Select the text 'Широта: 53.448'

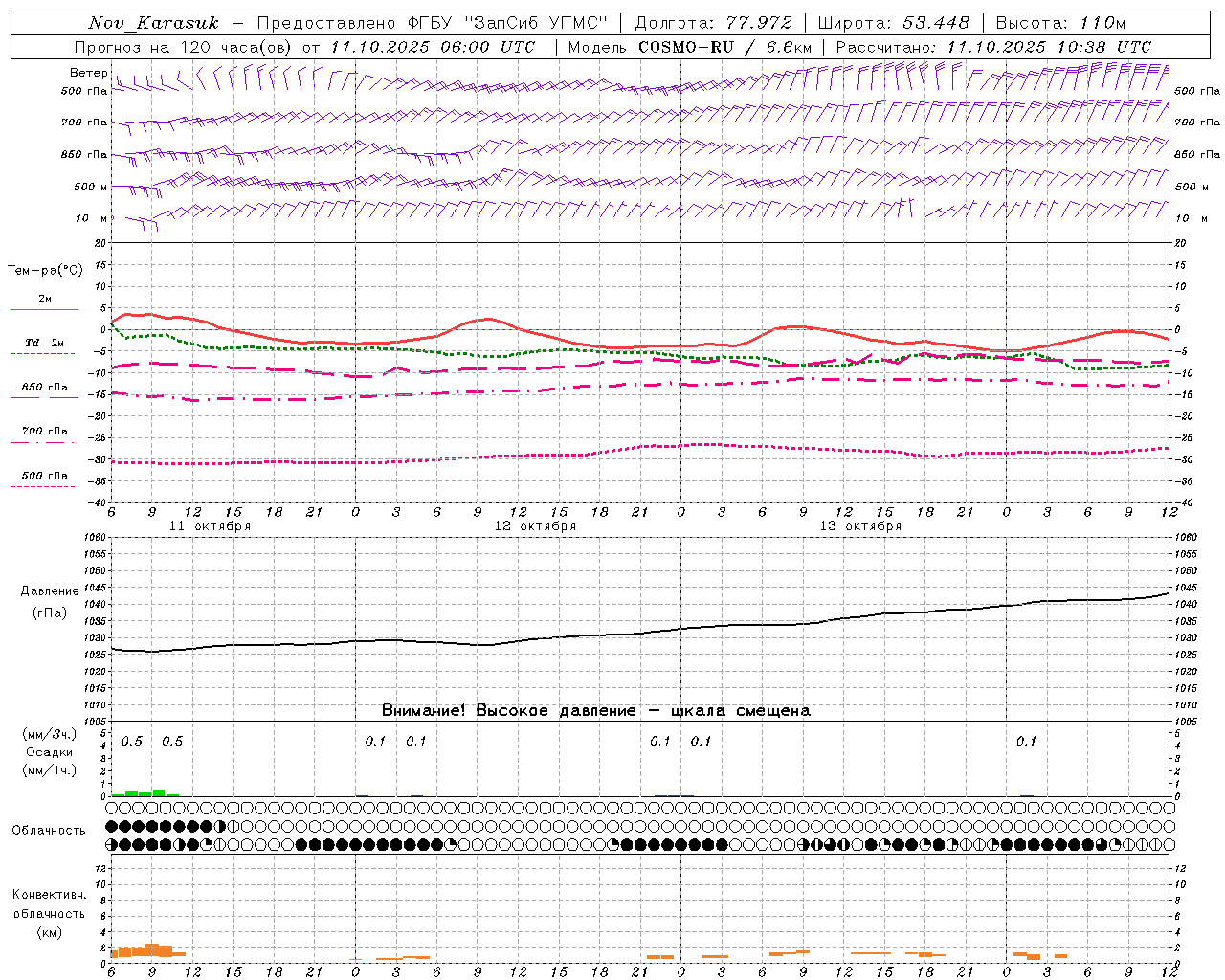pyautogui.click(x=893, y=23)
